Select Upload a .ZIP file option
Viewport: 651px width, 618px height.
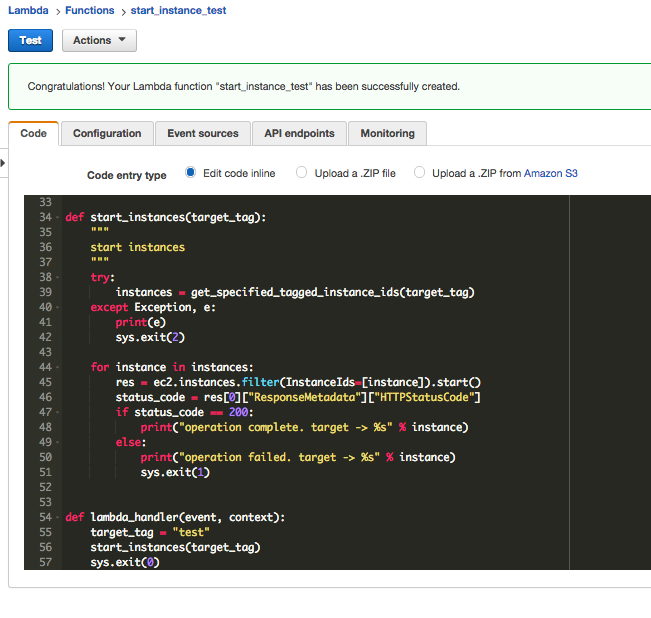pos(302,173)
